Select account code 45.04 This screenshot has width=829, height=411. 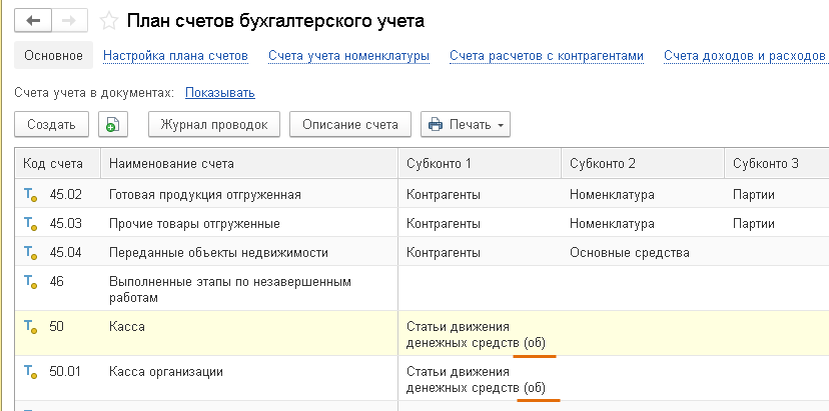click(x=66, y=253)
